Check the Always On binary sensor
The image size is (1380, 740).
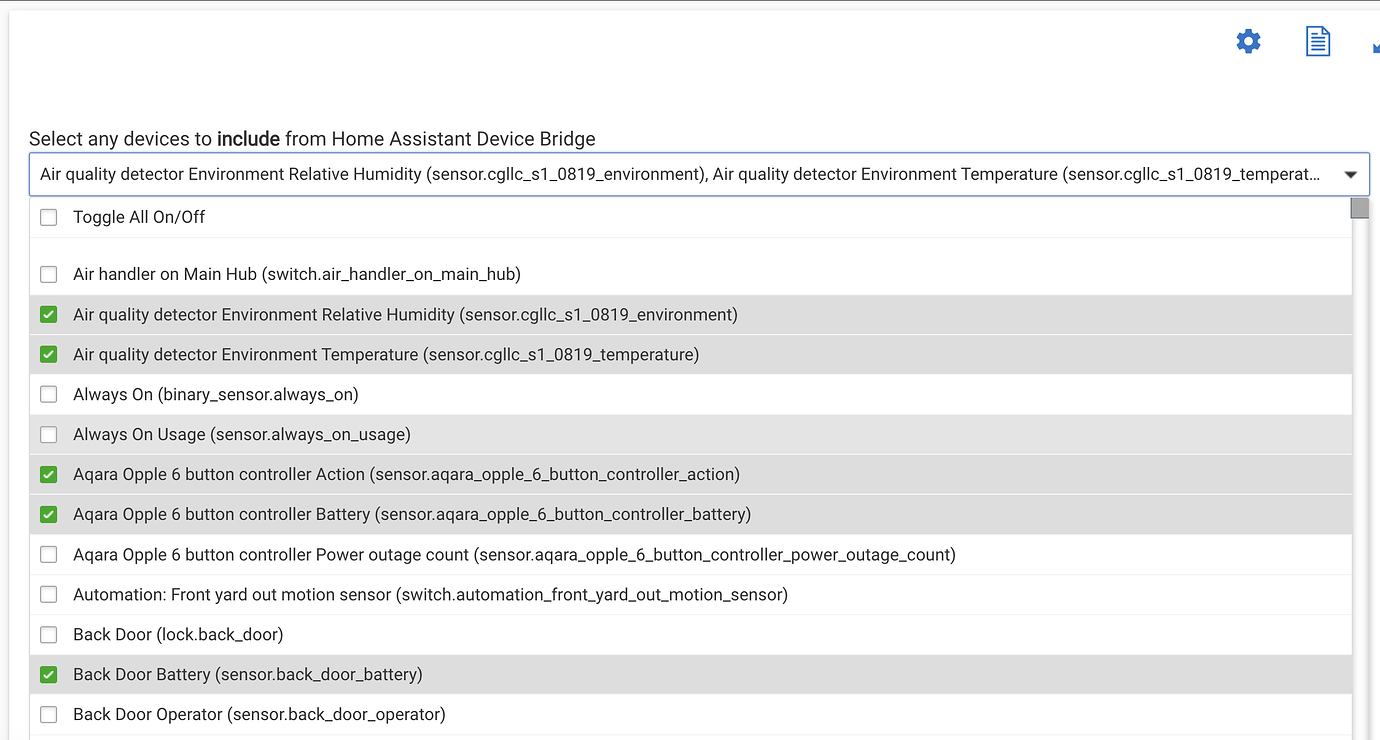[x=48, y=394]
